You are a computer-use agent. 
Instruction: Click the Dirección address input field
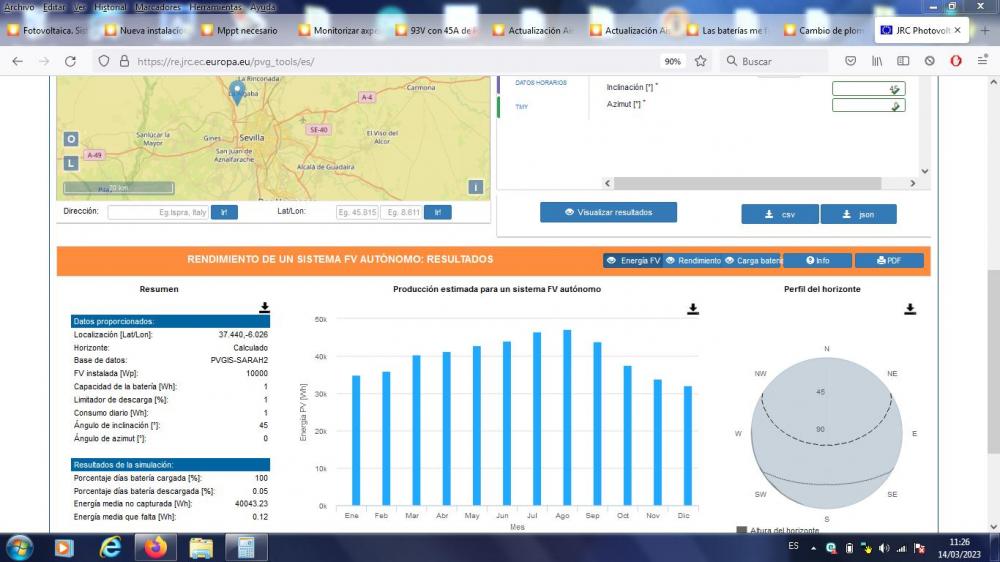click(x=158, y=212)
